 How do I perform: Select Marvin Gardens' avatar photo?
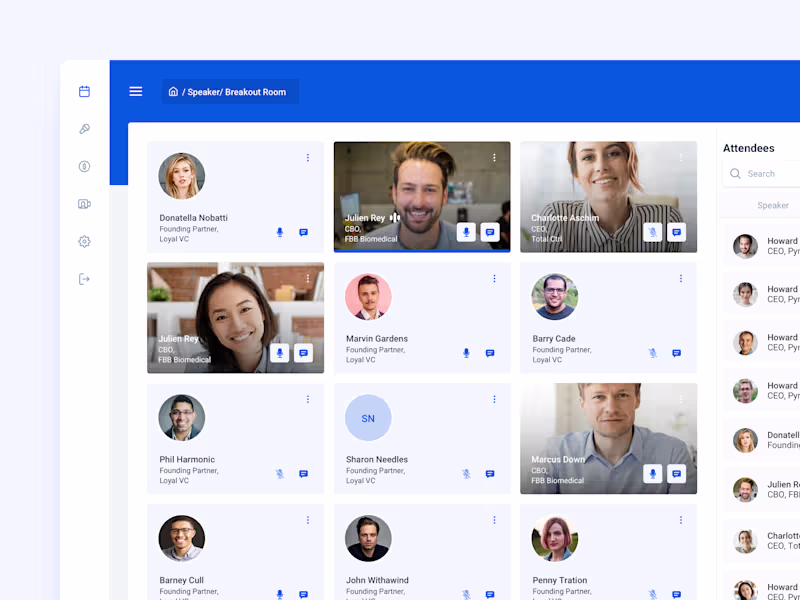[368, 297]
